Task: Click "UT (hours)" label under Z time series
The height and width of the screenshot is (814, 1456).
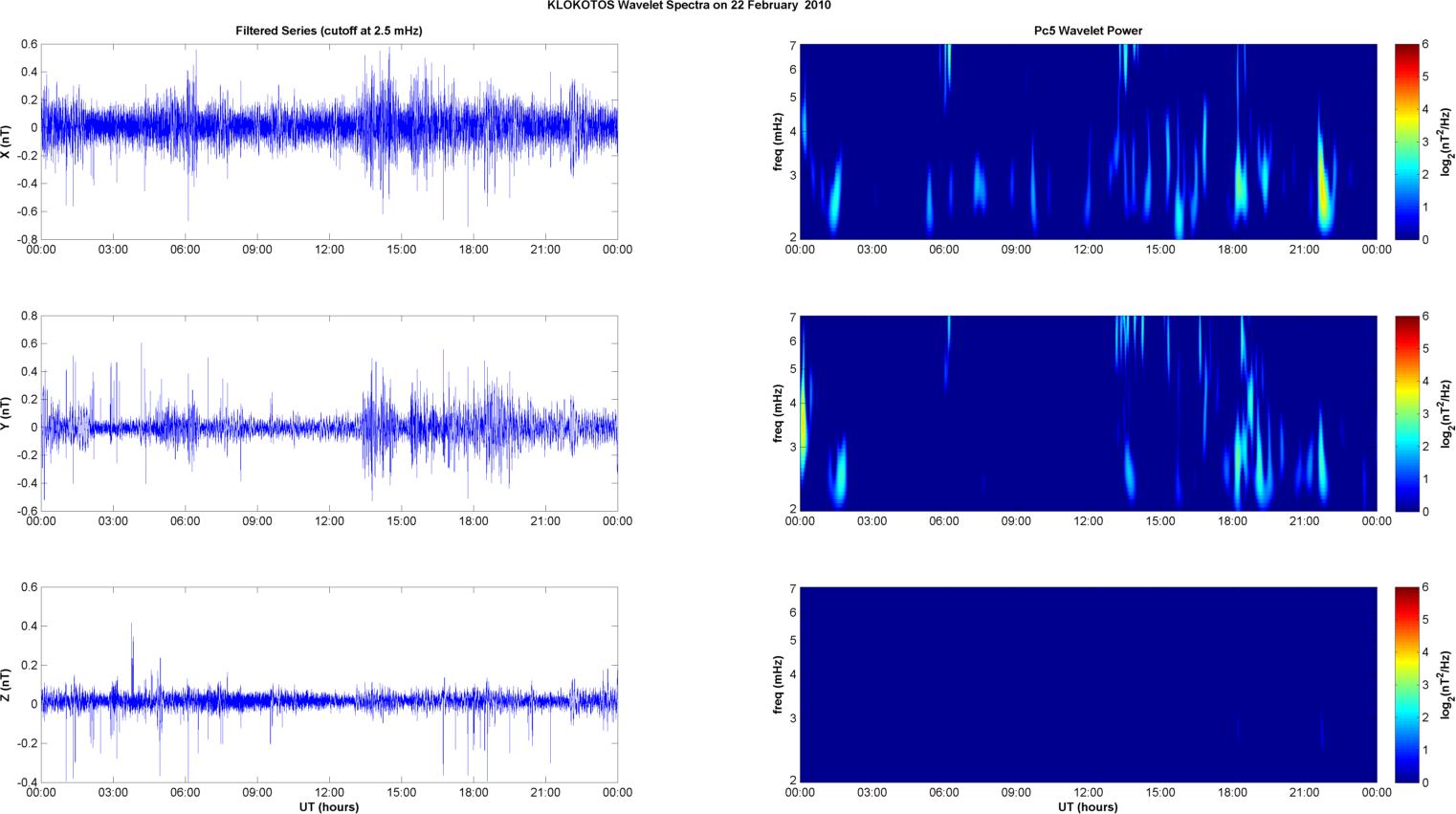Action: pyautogui.click(x=329, y=807)
